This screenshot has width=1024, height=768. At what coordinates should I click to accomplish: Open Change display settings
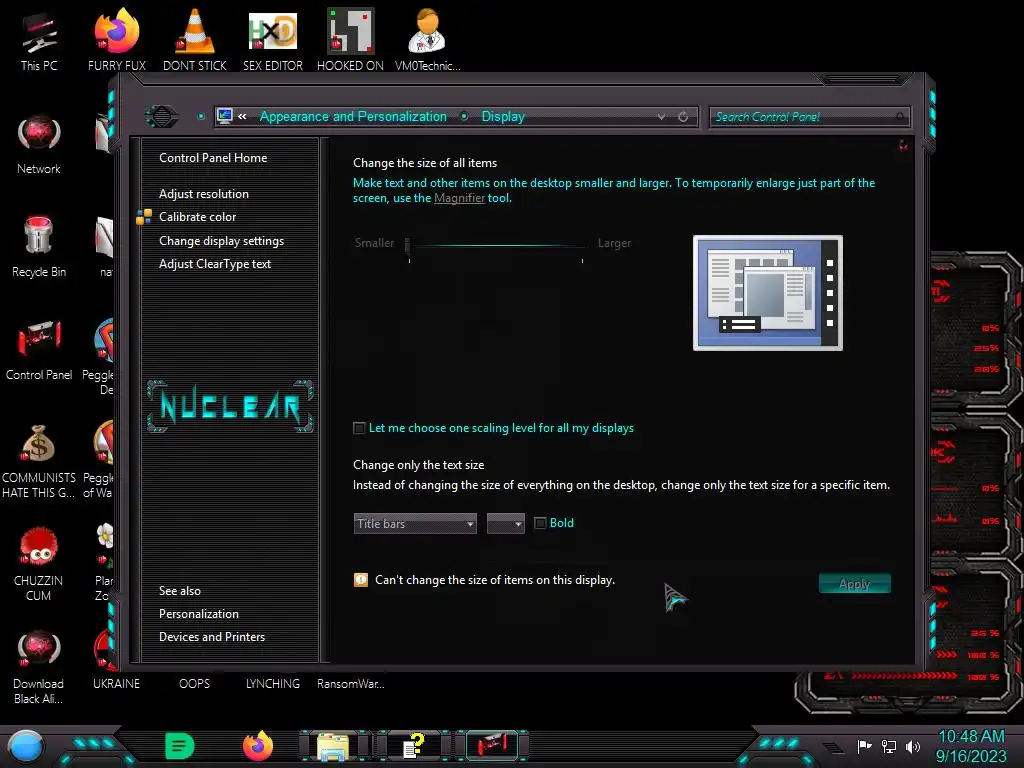coord(221,240)
